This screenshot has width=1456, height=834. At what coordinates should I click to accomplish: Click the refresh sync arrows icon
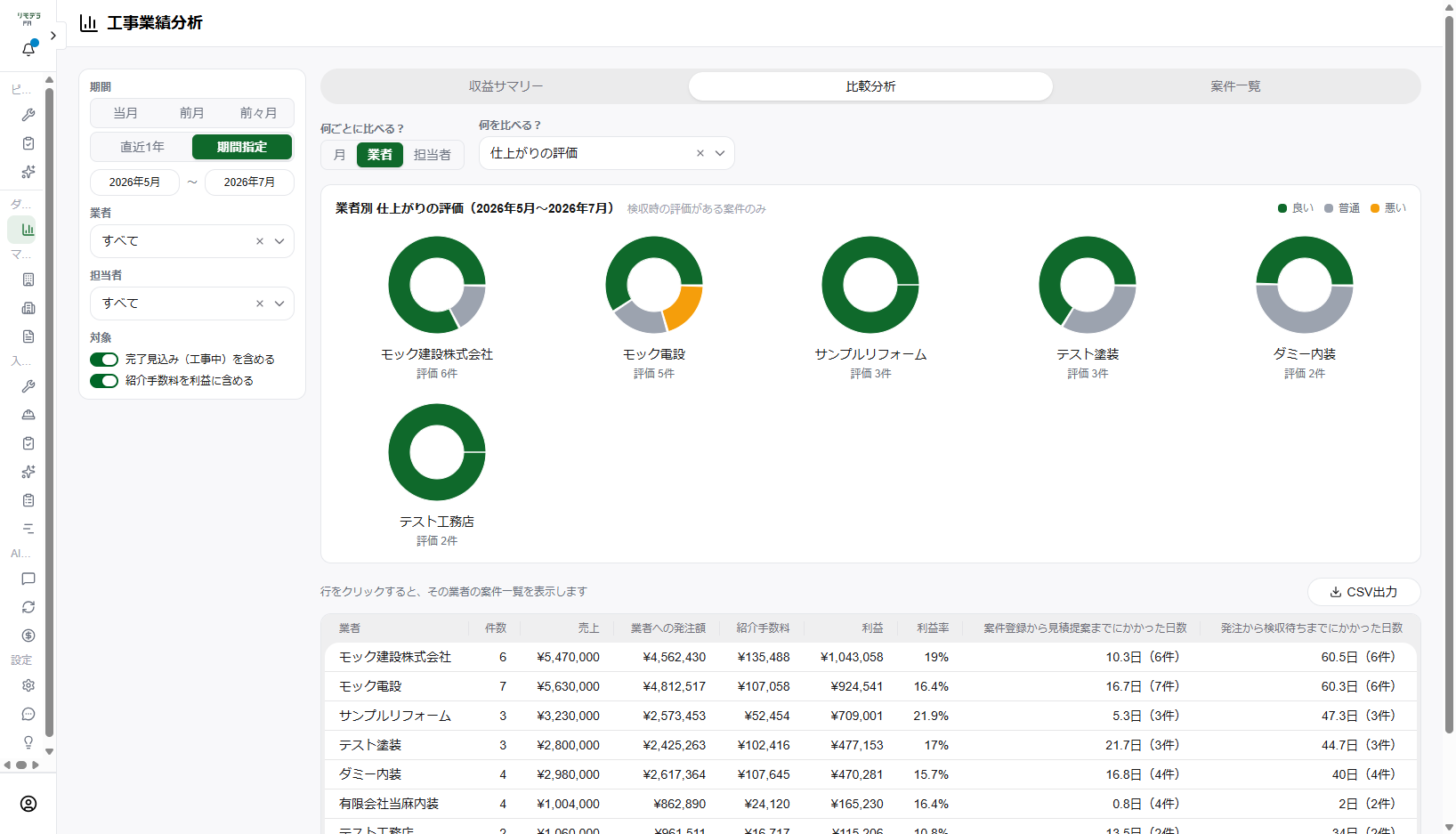point(28,607)
